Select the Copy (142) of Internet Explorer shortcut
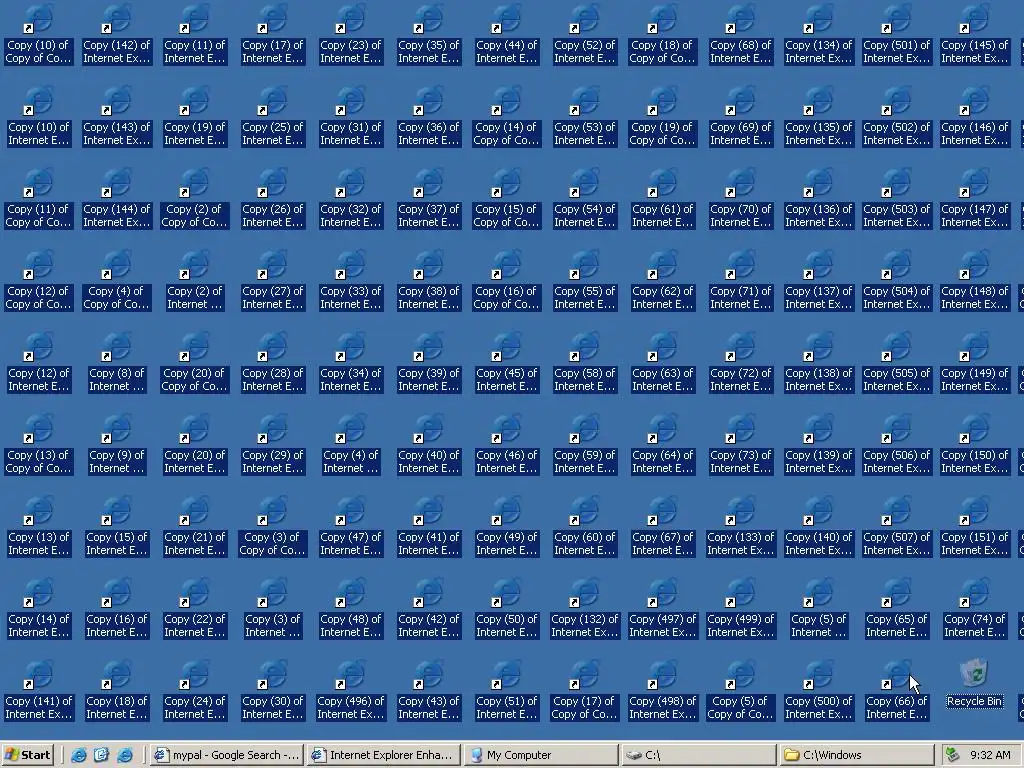The height and width of the screenshot is (768, 1024). coord(117,34)
